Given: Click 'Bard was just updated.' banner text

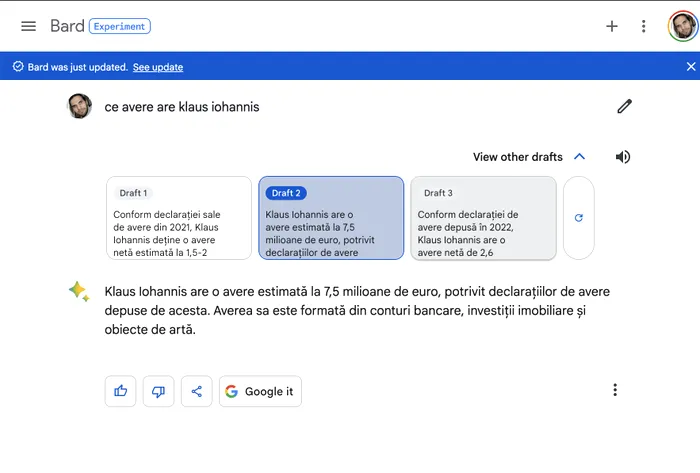Looking at the screenshot, I should click(x=78, y=67).
